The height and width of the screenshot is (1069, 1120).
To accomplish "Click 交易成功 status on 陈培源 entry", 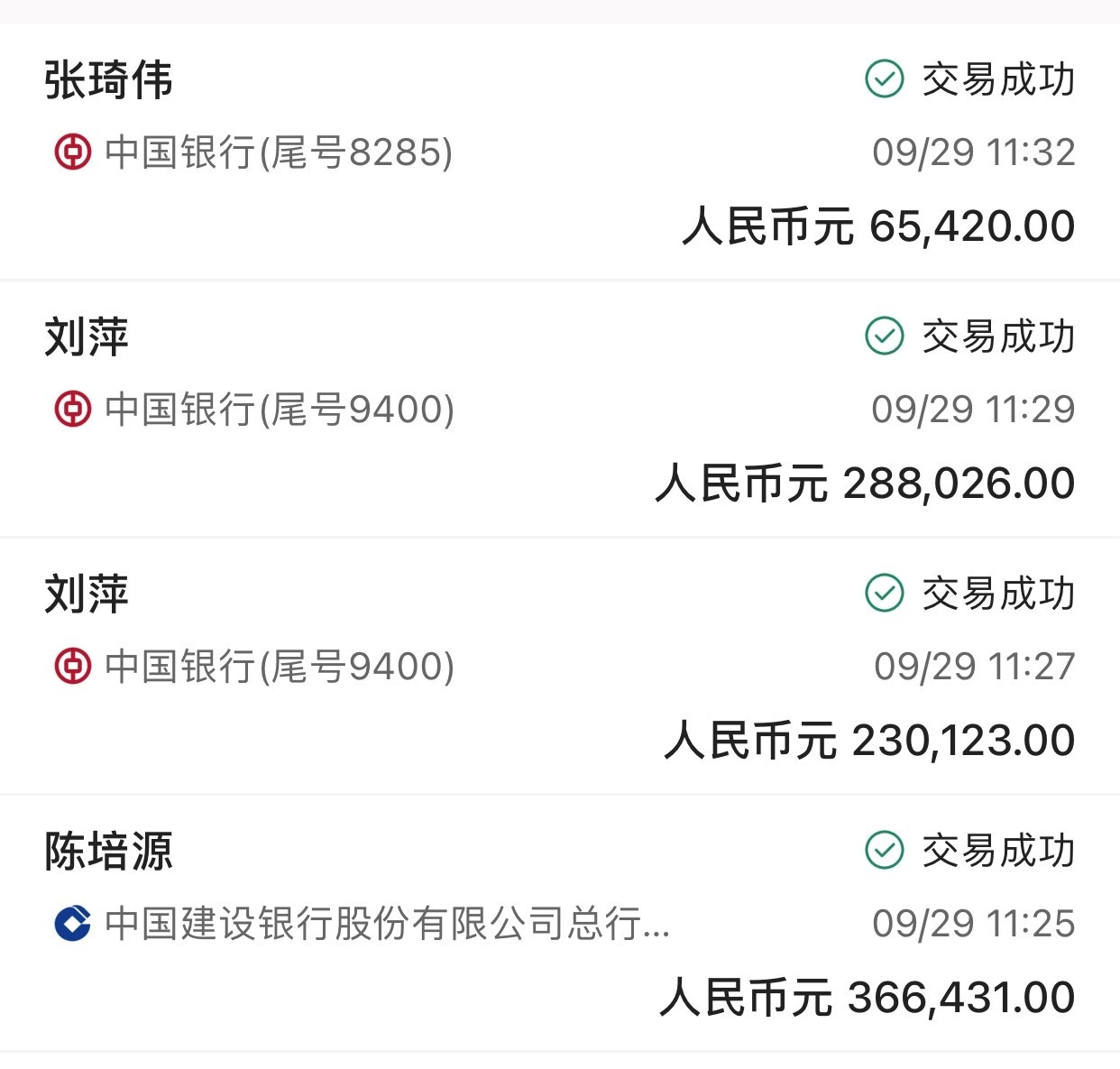I will [x=998, y=850].
